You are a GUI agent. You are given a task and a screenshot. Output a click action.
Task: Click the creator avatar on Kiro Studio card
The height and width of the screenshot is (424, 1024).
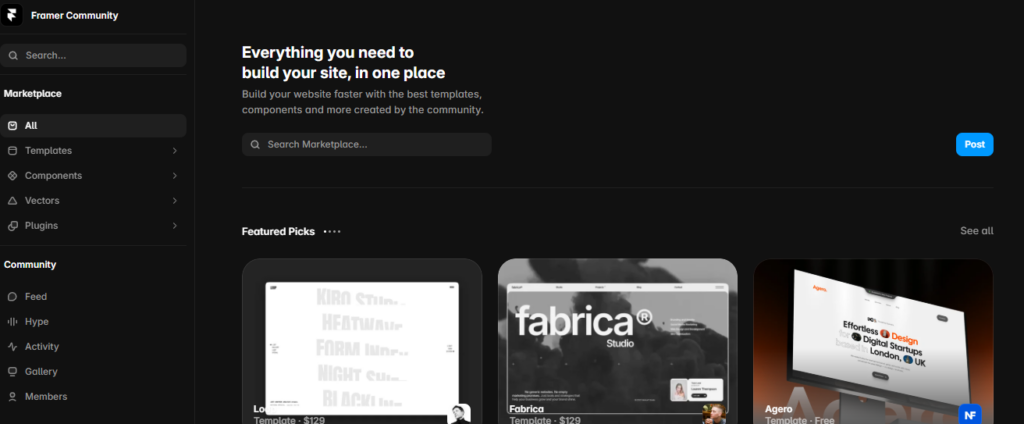458,414
